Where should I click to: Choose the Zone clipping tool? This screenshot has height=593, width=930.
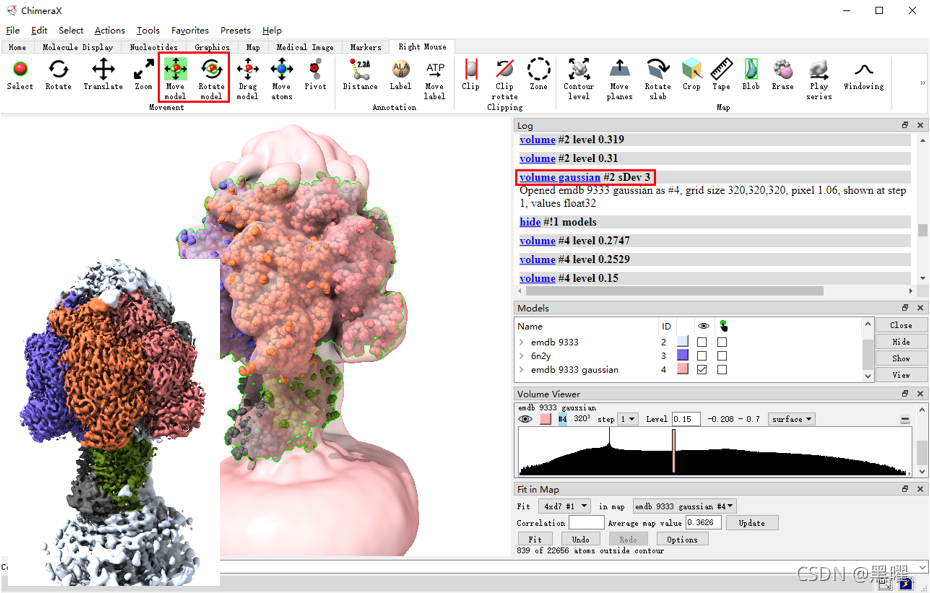pos(539,75)
